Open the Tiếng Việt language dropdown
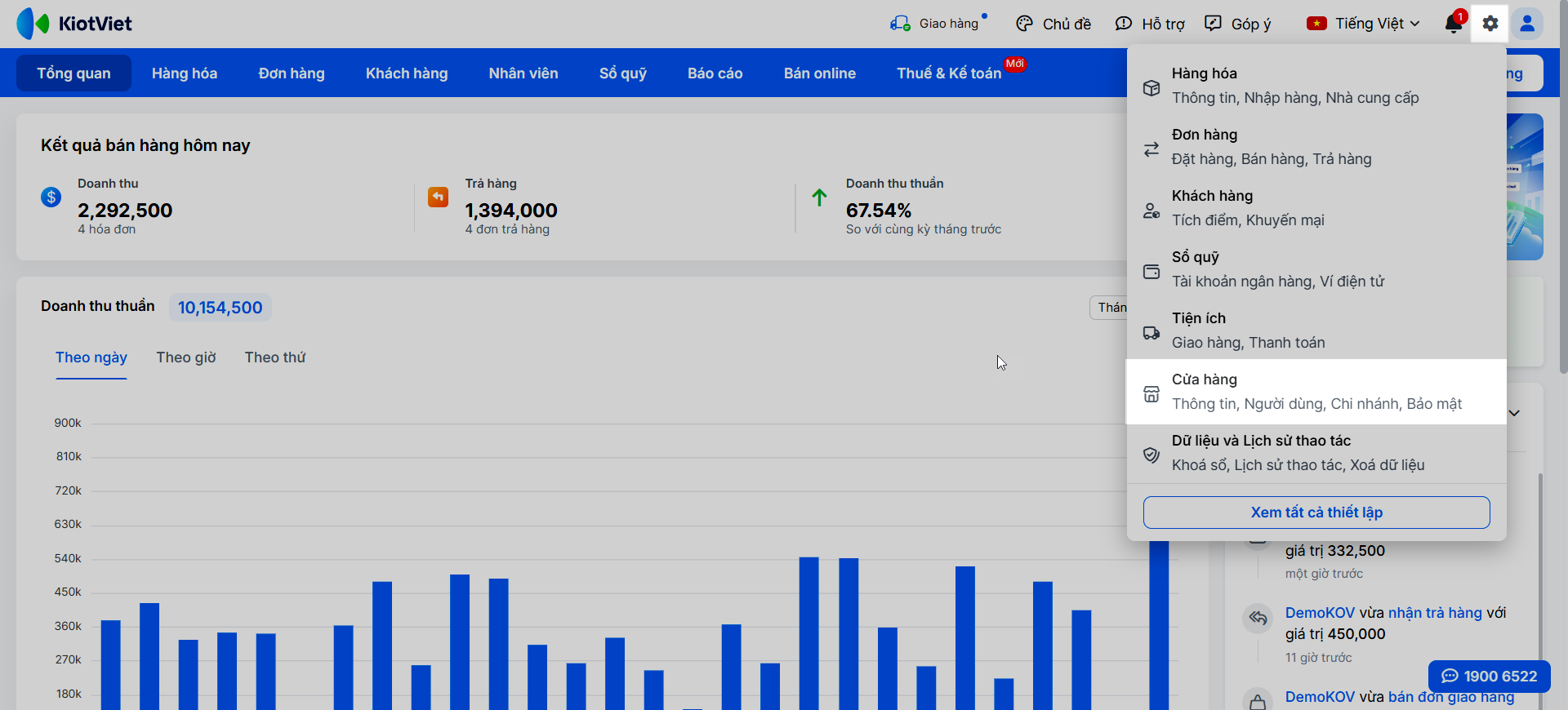 (1363, 24)
